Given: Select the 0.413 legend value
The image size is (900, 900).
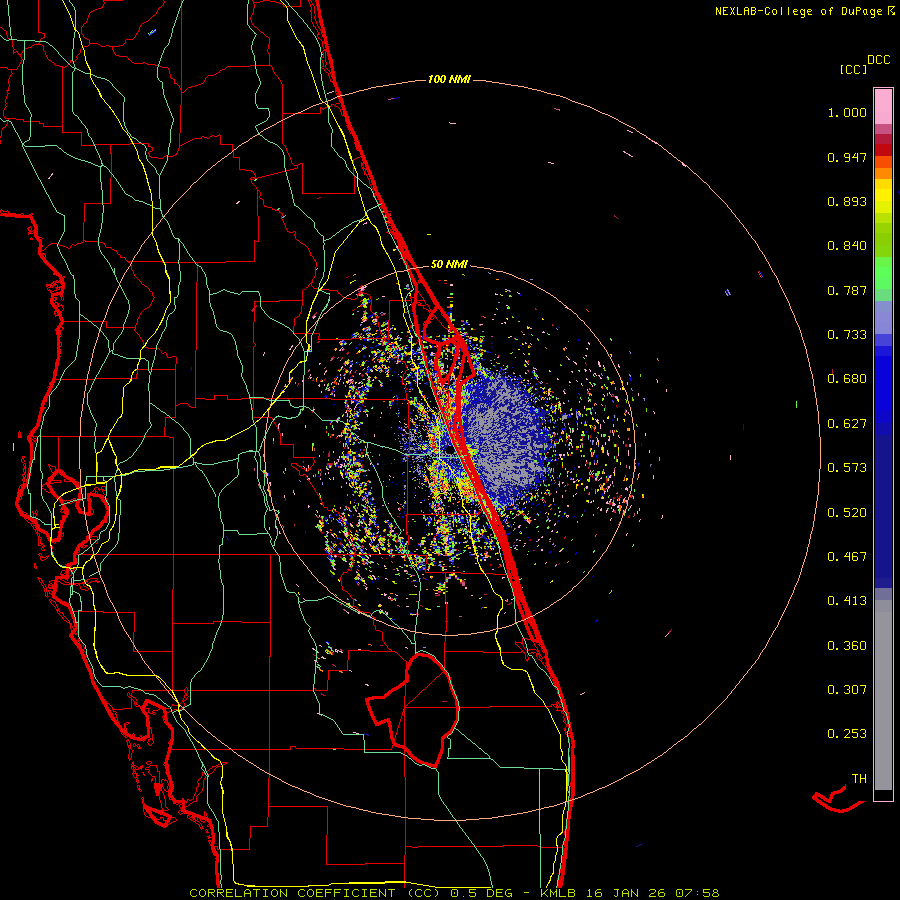Looking at the screenshot, I should pyautogui.click(x=847, y=601).
